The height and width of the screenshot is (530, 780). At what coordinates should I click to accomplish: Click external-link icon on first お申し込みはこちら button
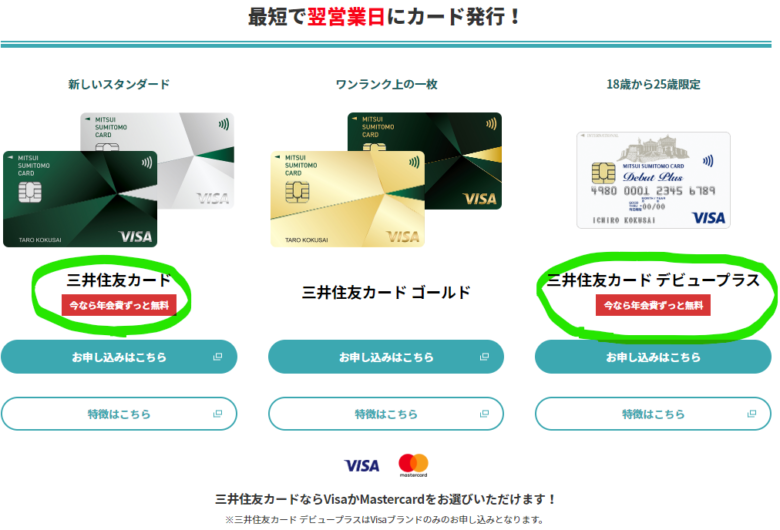(x=217, y=357)
